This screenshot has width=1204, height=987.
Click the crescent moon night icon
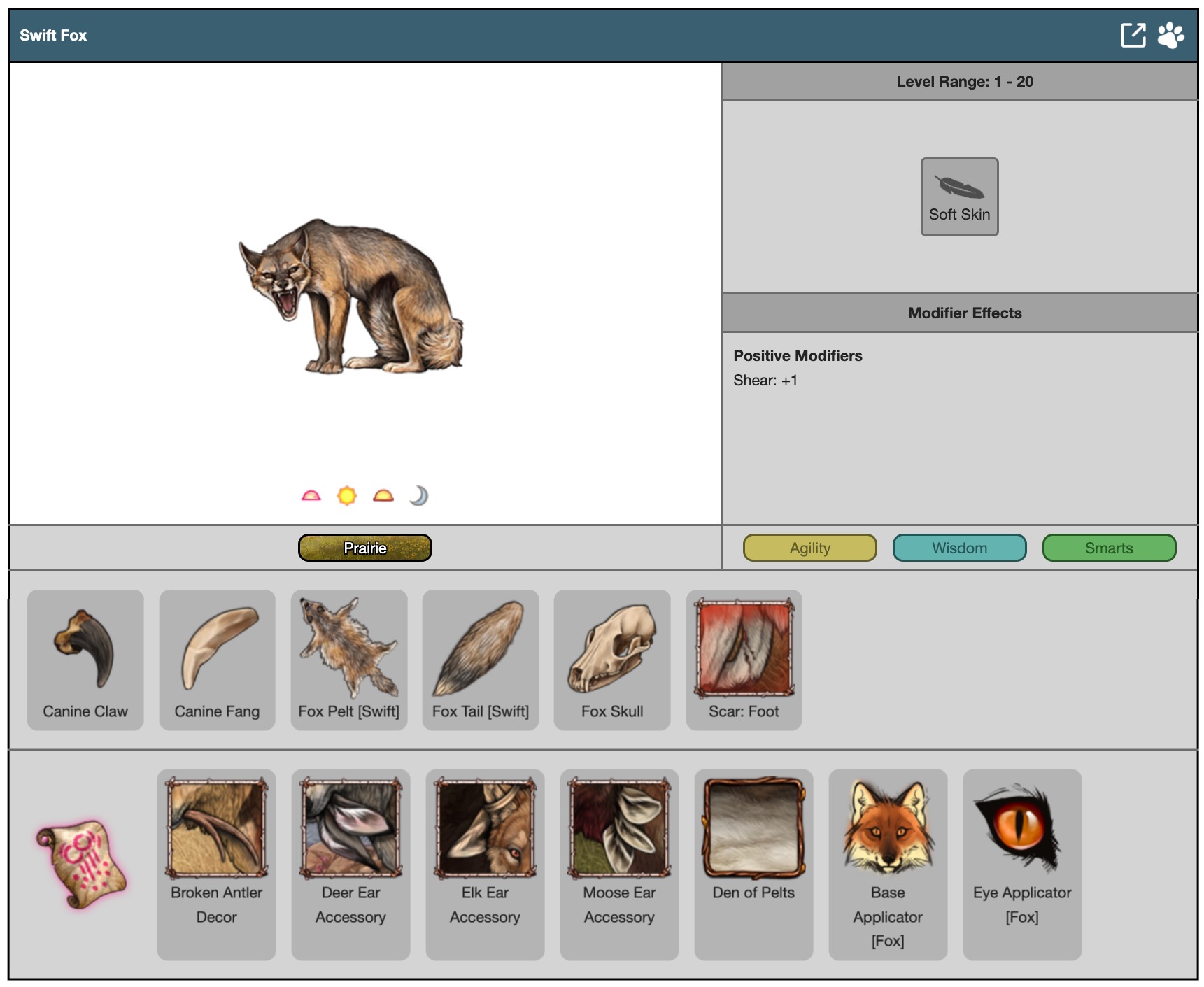tap(418, 496)
